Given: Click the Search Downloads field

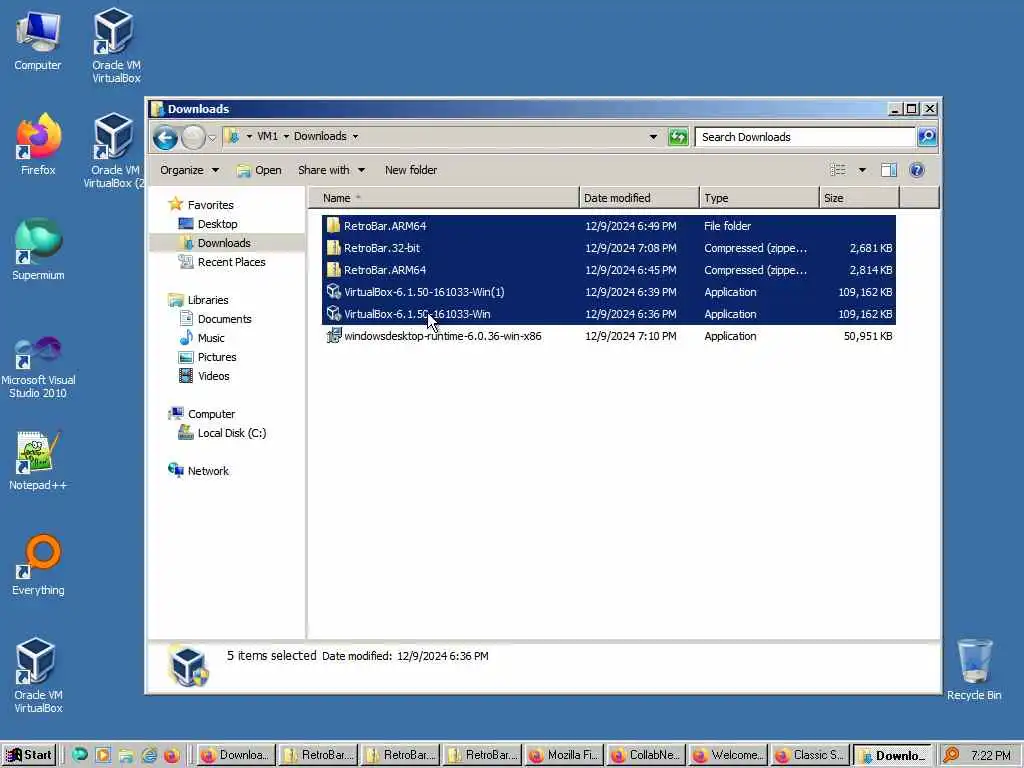Looking at the screenshot, I should click(805, 136).
